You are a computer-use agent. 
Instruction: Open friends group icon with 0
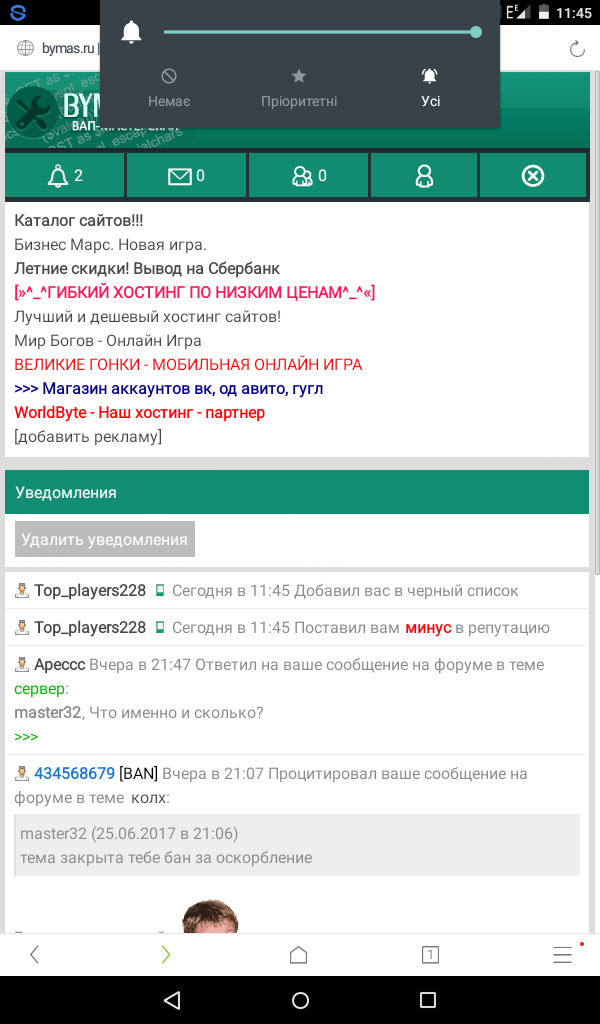click(309, 176)
